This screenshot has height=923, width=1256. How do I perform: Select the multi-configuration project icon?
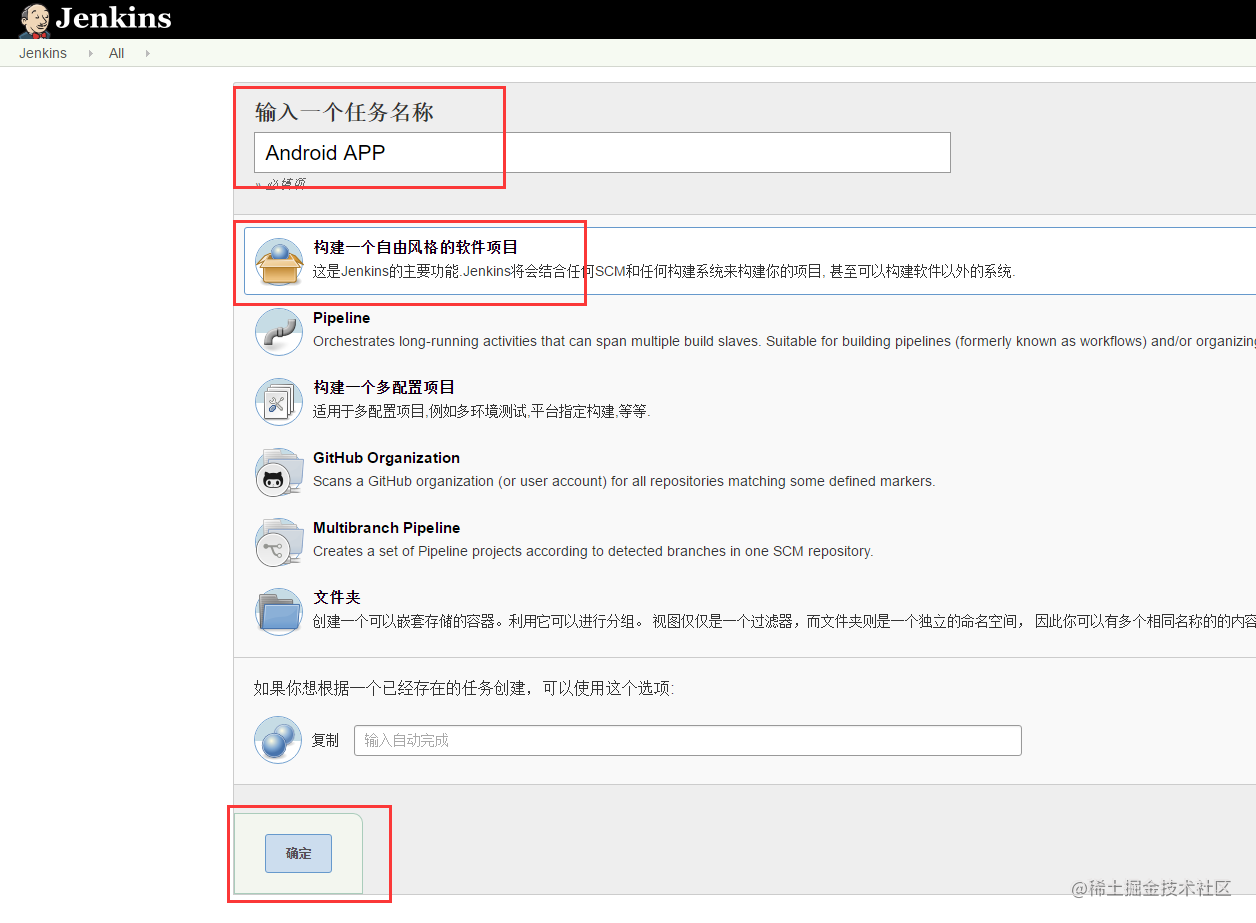279,401
